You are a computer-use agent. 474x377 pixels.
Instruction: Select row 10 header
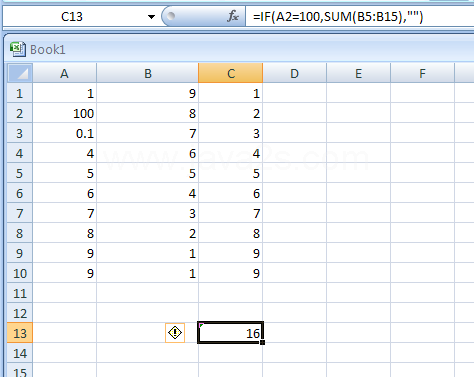(20, 273)
